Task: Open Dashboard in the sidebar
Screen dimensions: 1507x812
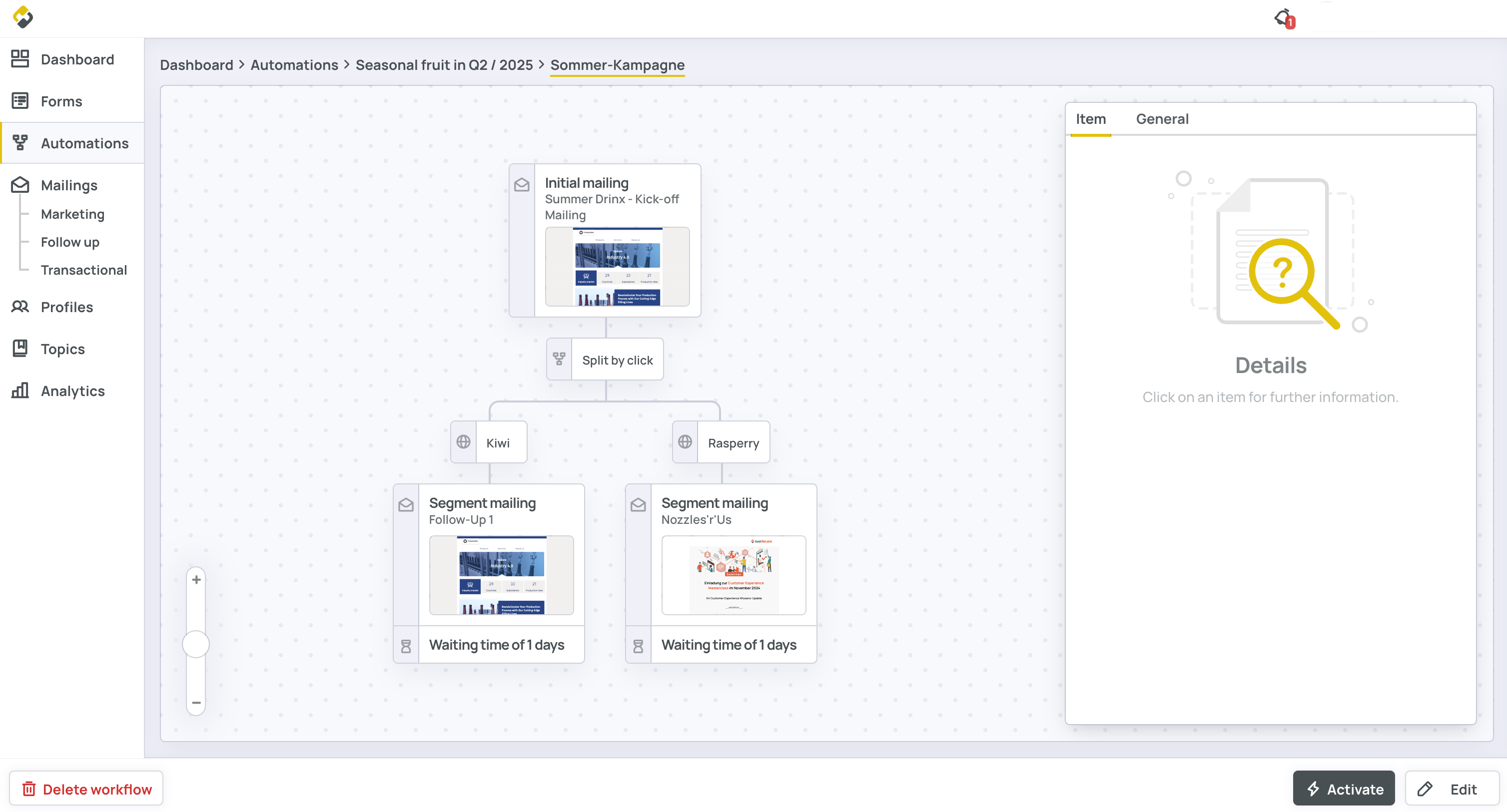Action: coord(77,59)
